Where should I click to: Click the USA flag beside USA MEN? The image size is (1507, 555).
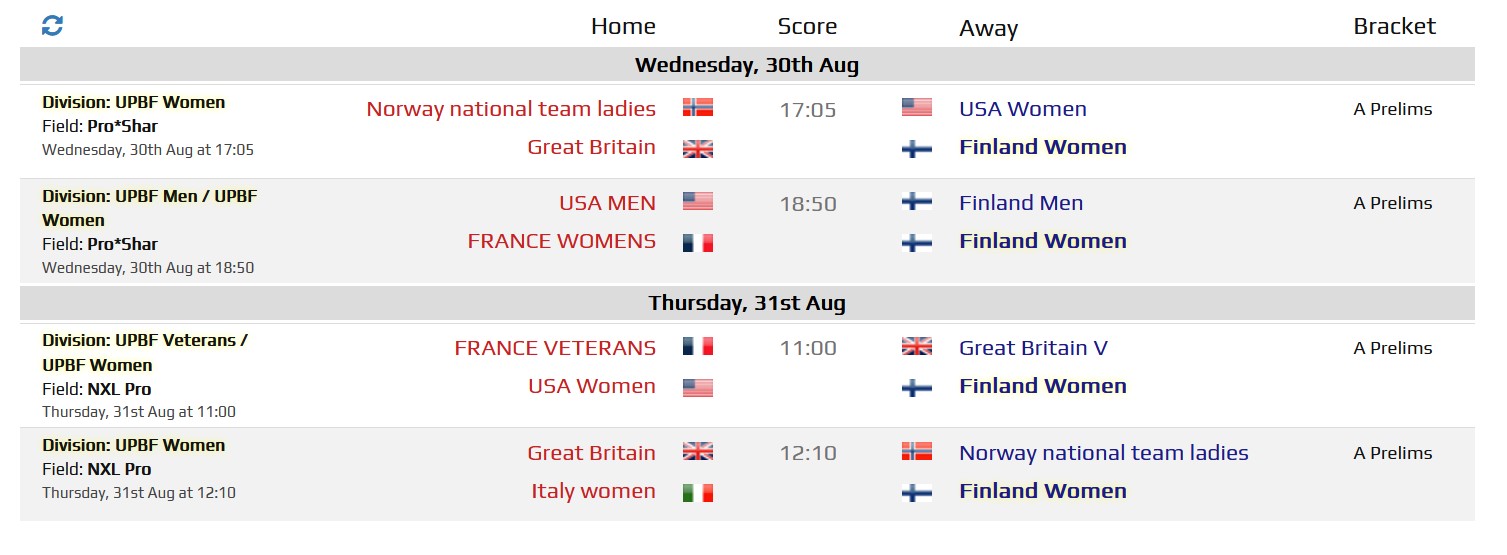698,202
